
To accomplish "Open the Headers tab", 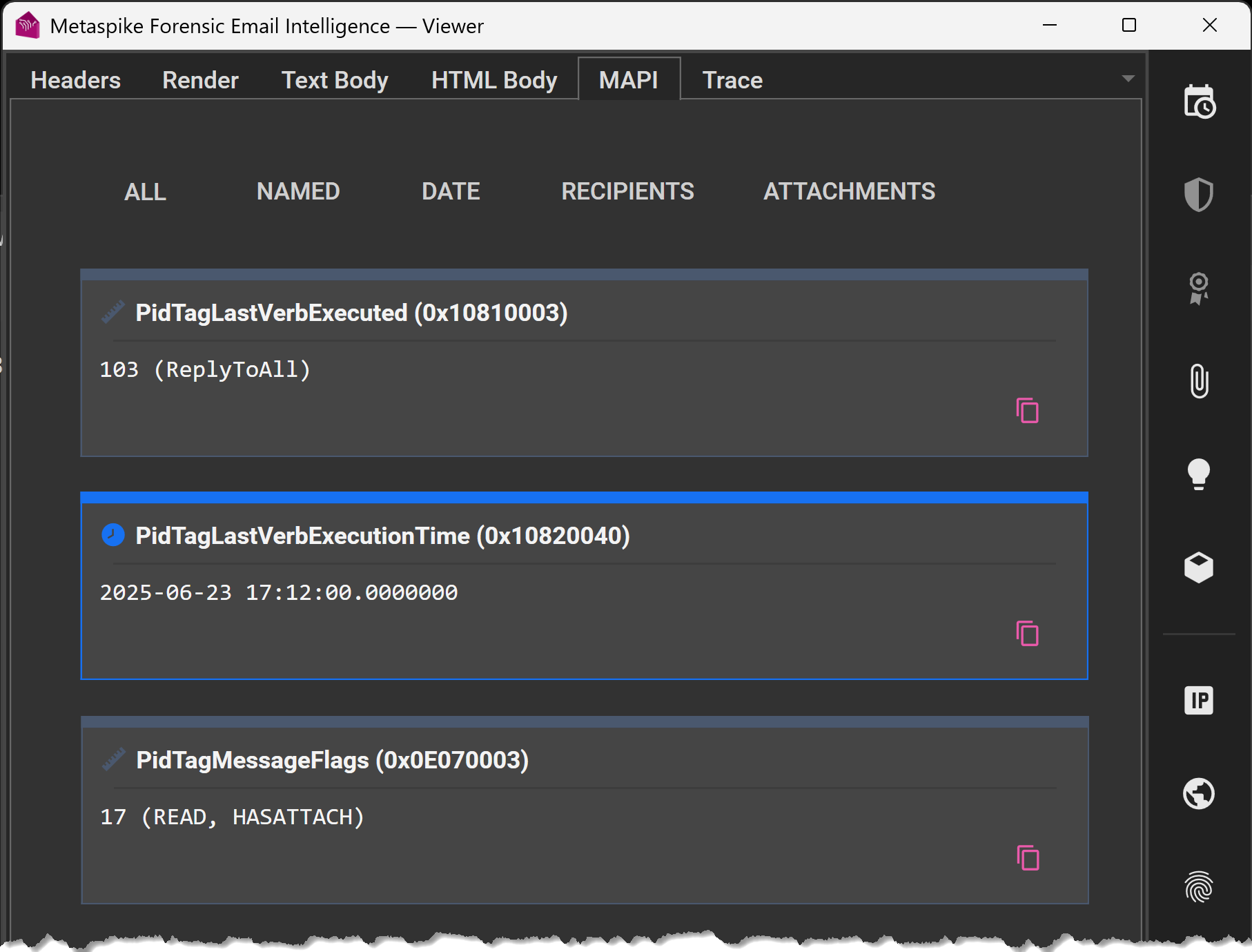I will [x=76, y=80].
